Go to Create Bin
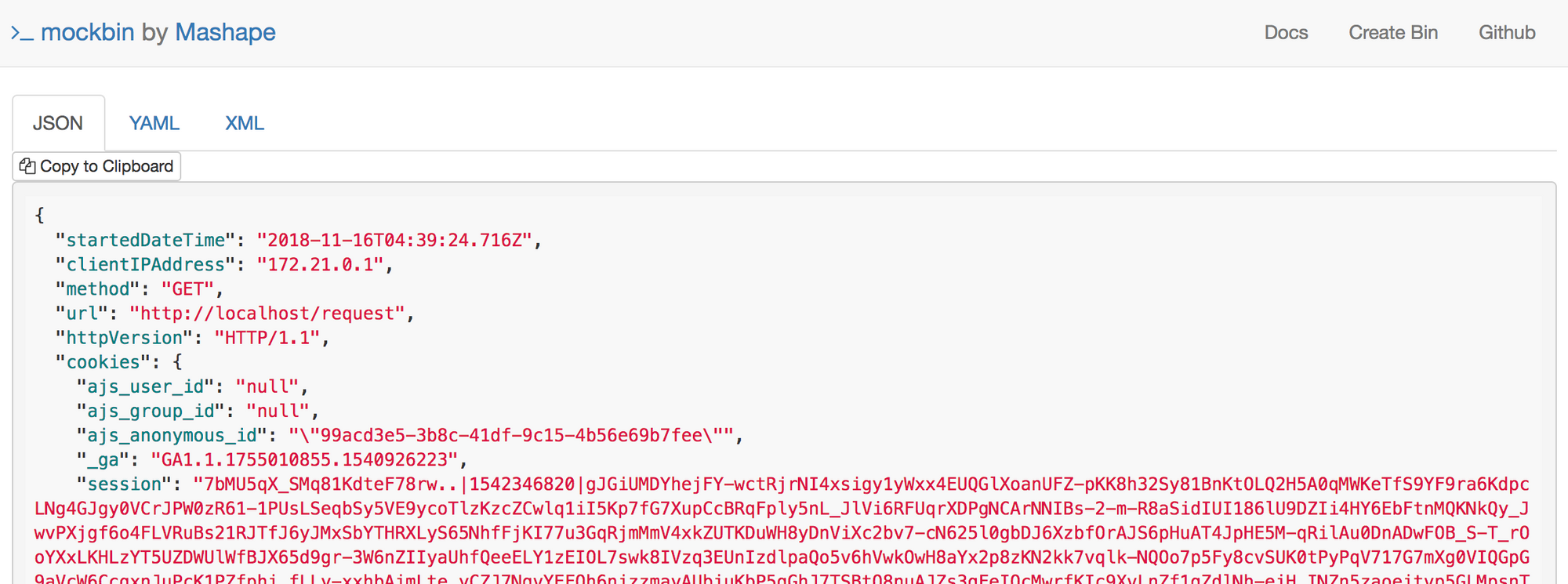 tap(1393, 33)
